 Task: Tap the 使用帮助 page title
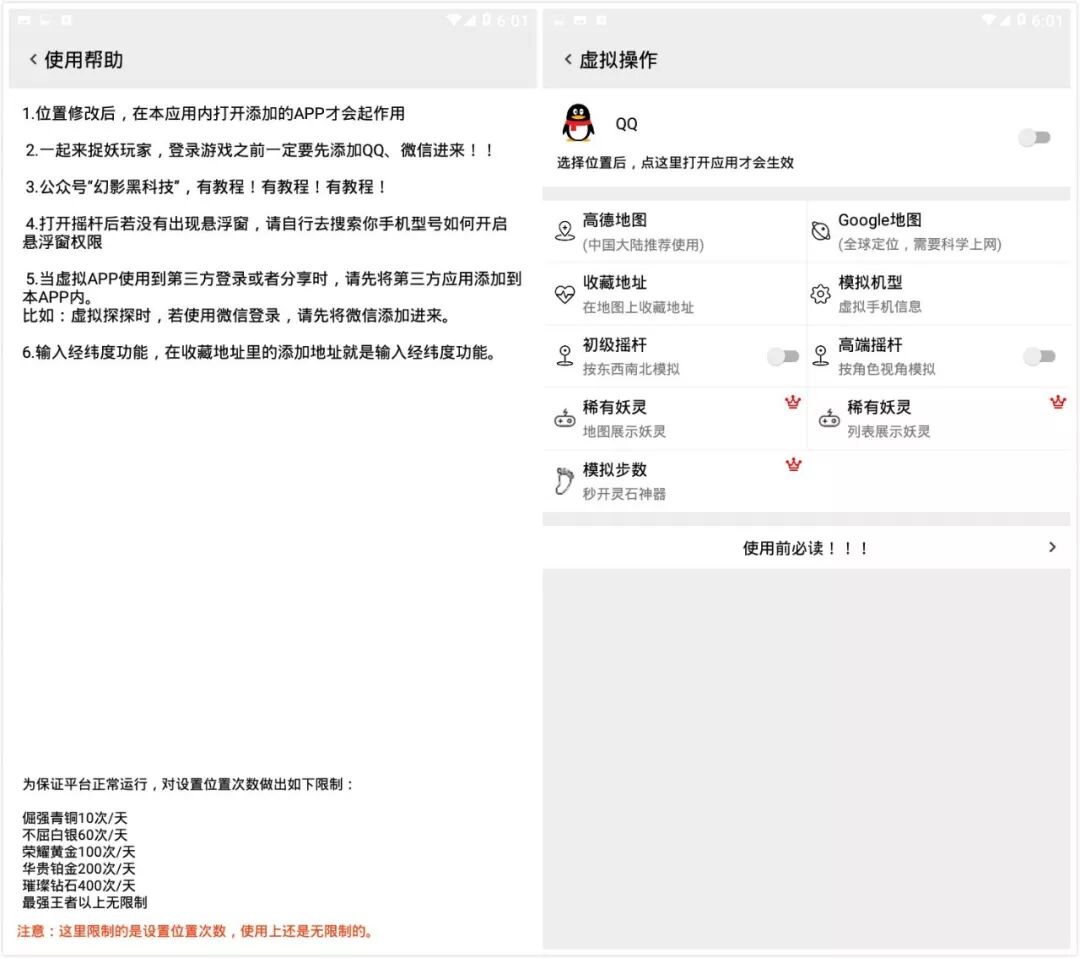click(x=83, y=60)
